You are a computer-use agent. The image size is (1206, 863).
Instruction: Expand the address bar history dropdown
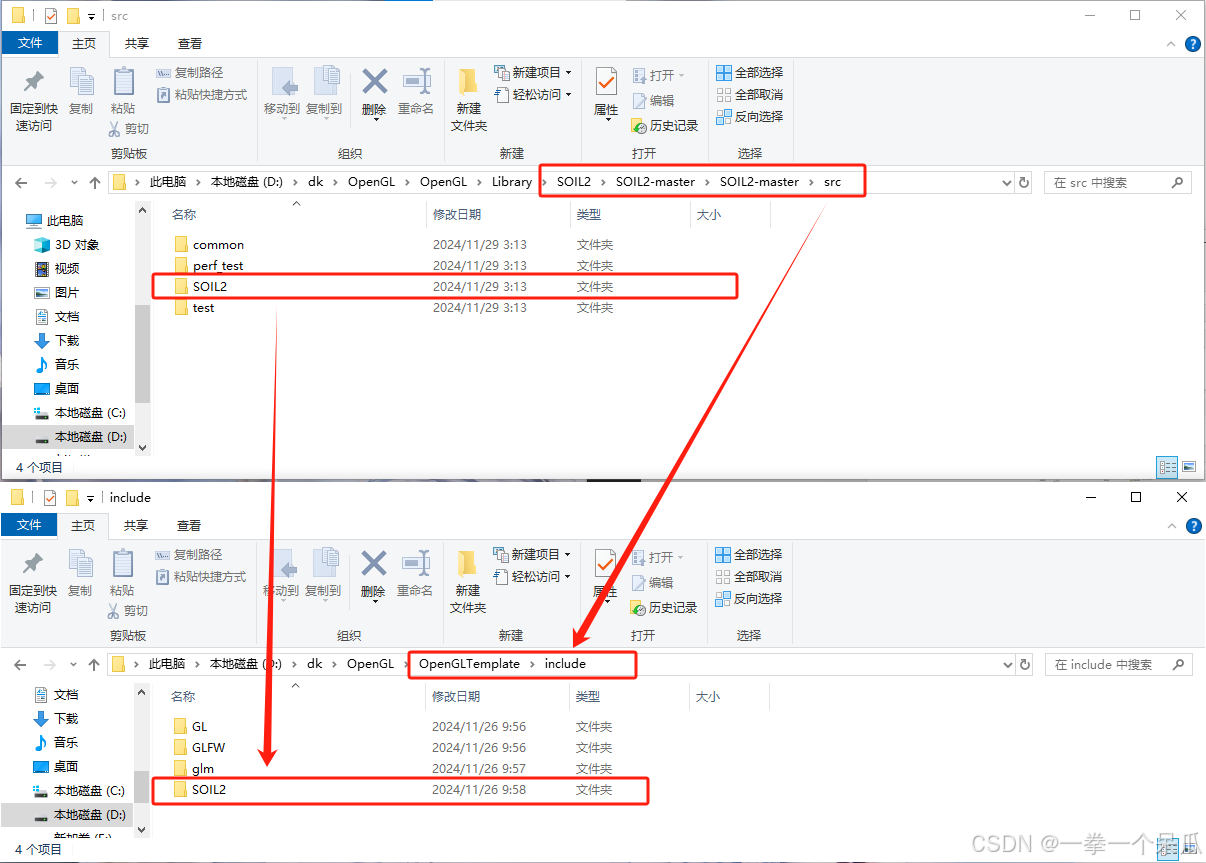tap(1008, 182)
